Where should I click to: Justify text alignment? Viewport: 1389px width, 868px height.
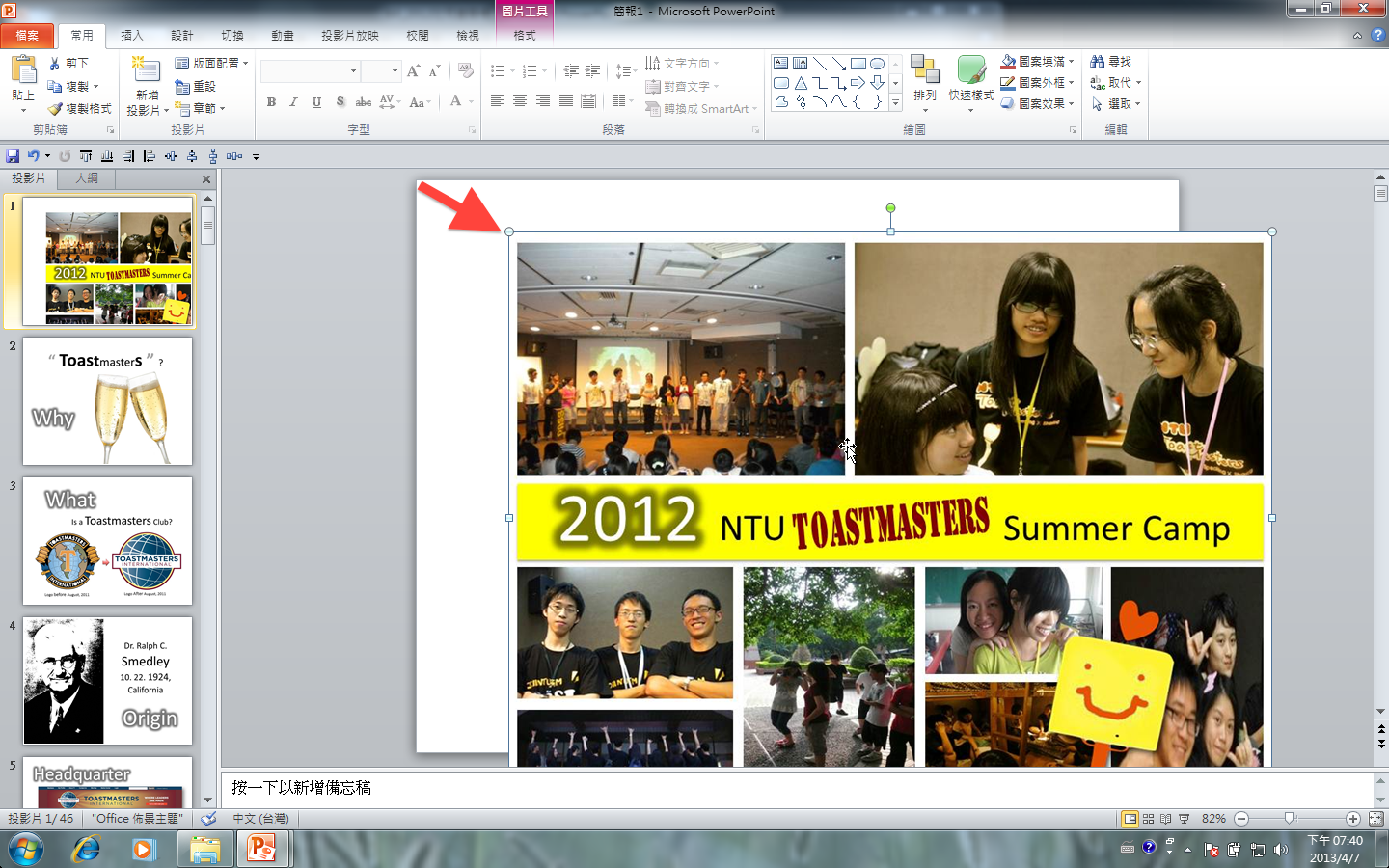(566, 101)
